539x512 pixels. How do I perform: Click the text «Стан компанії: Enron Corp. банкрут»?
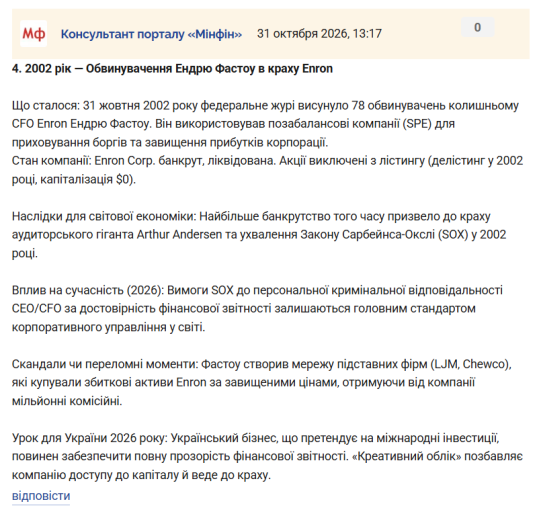tap(108, 161)
